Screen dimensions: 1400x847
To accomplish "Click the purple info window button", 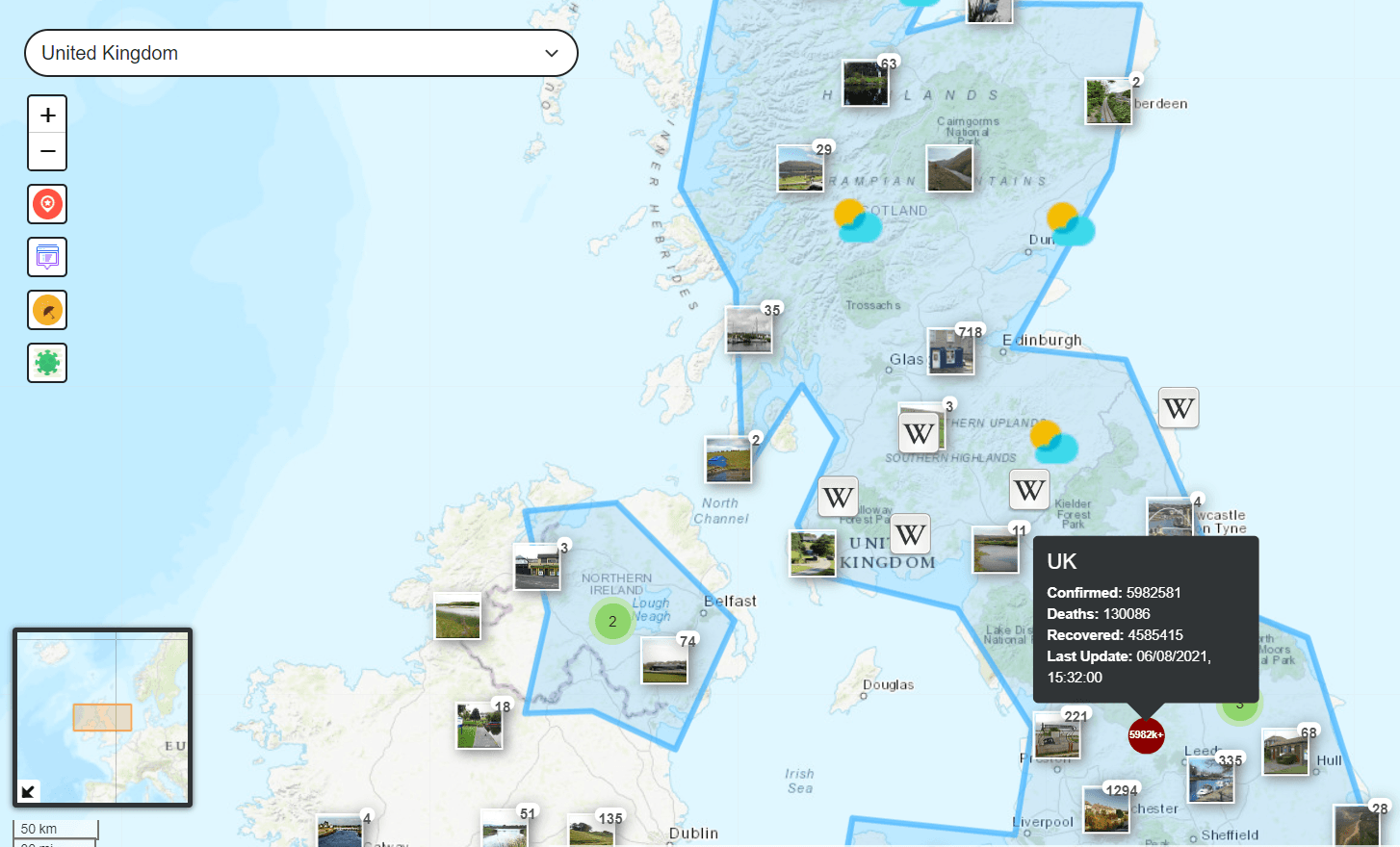I will [x=47, y=257].
